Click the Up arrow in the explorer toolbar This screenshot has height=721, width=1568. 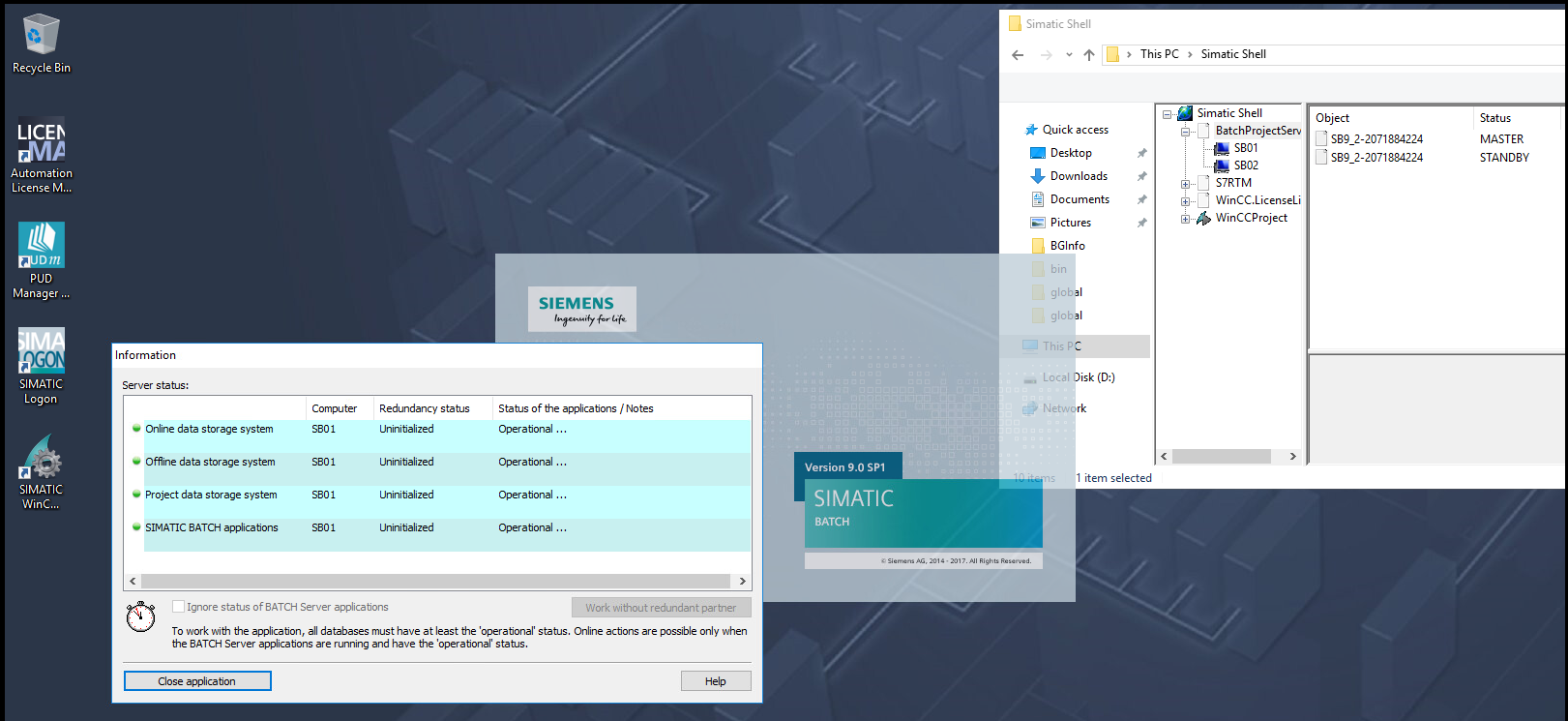[x=1089, y=55]
